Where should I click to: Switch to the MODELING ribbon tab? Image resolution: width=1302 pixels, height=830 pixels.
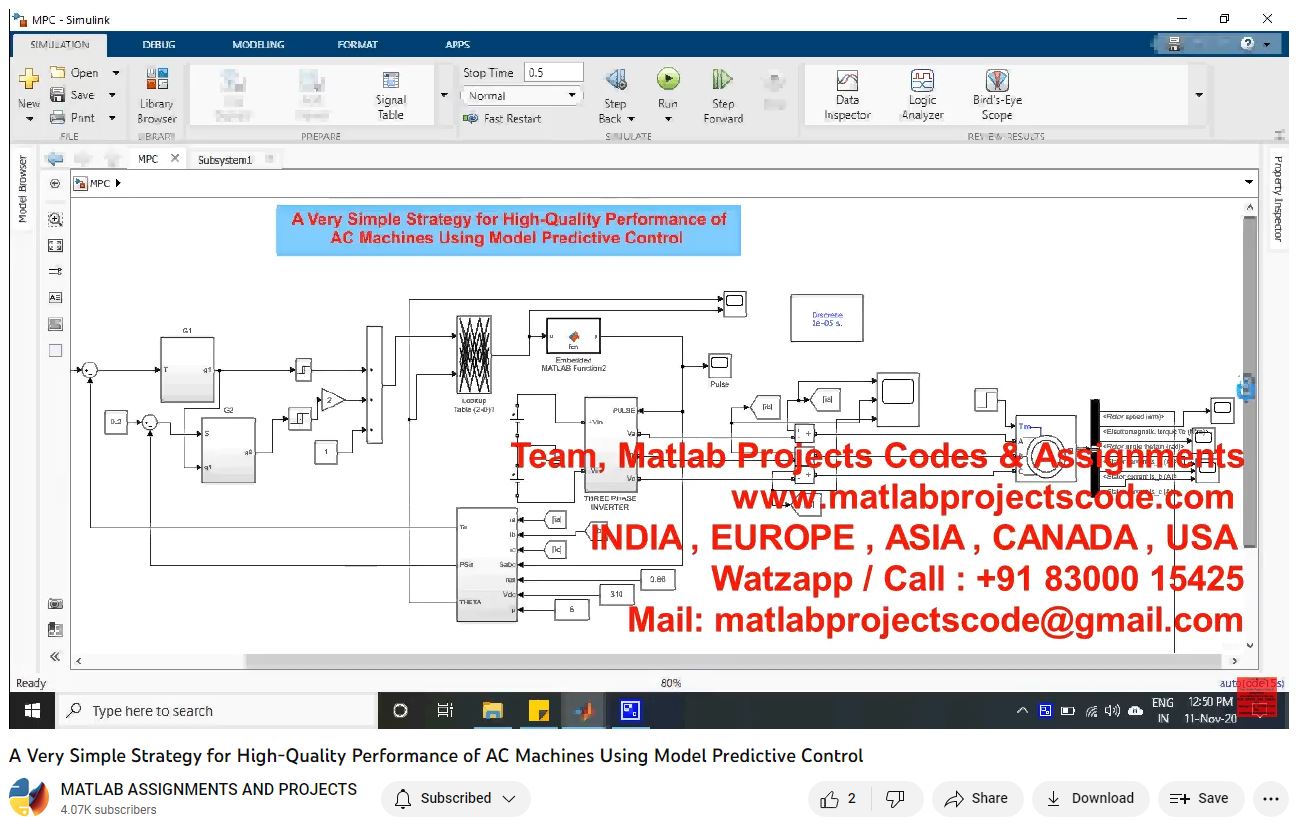pos(258,44)
